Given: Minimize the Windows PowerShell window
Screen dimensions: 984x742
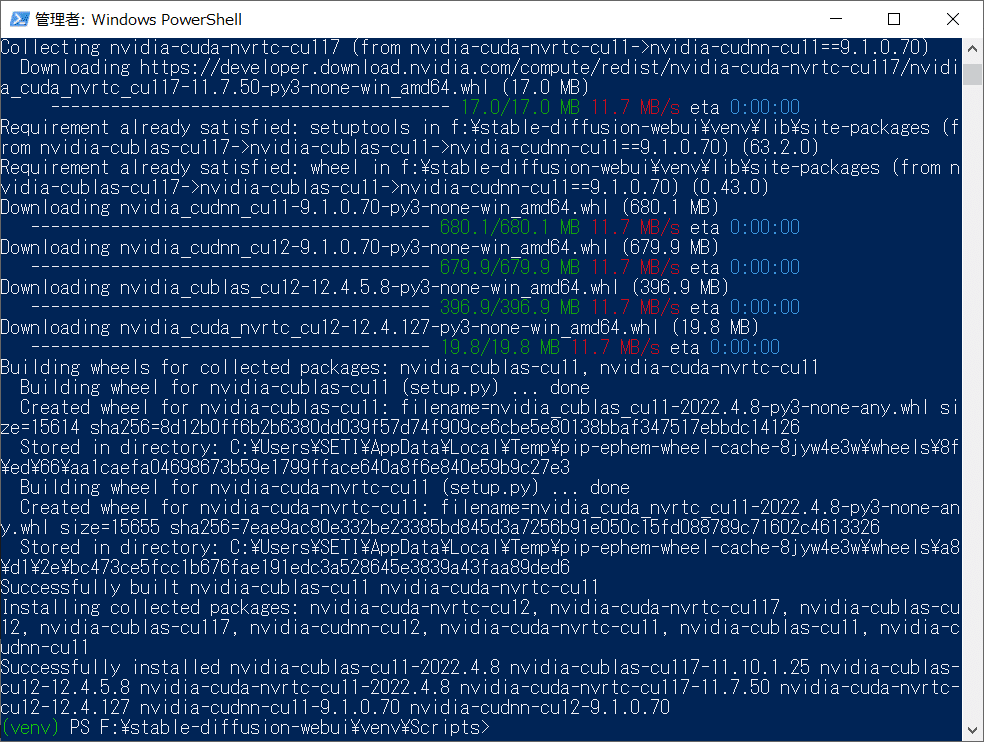Looking at the screenshot, I should point(835,19).
